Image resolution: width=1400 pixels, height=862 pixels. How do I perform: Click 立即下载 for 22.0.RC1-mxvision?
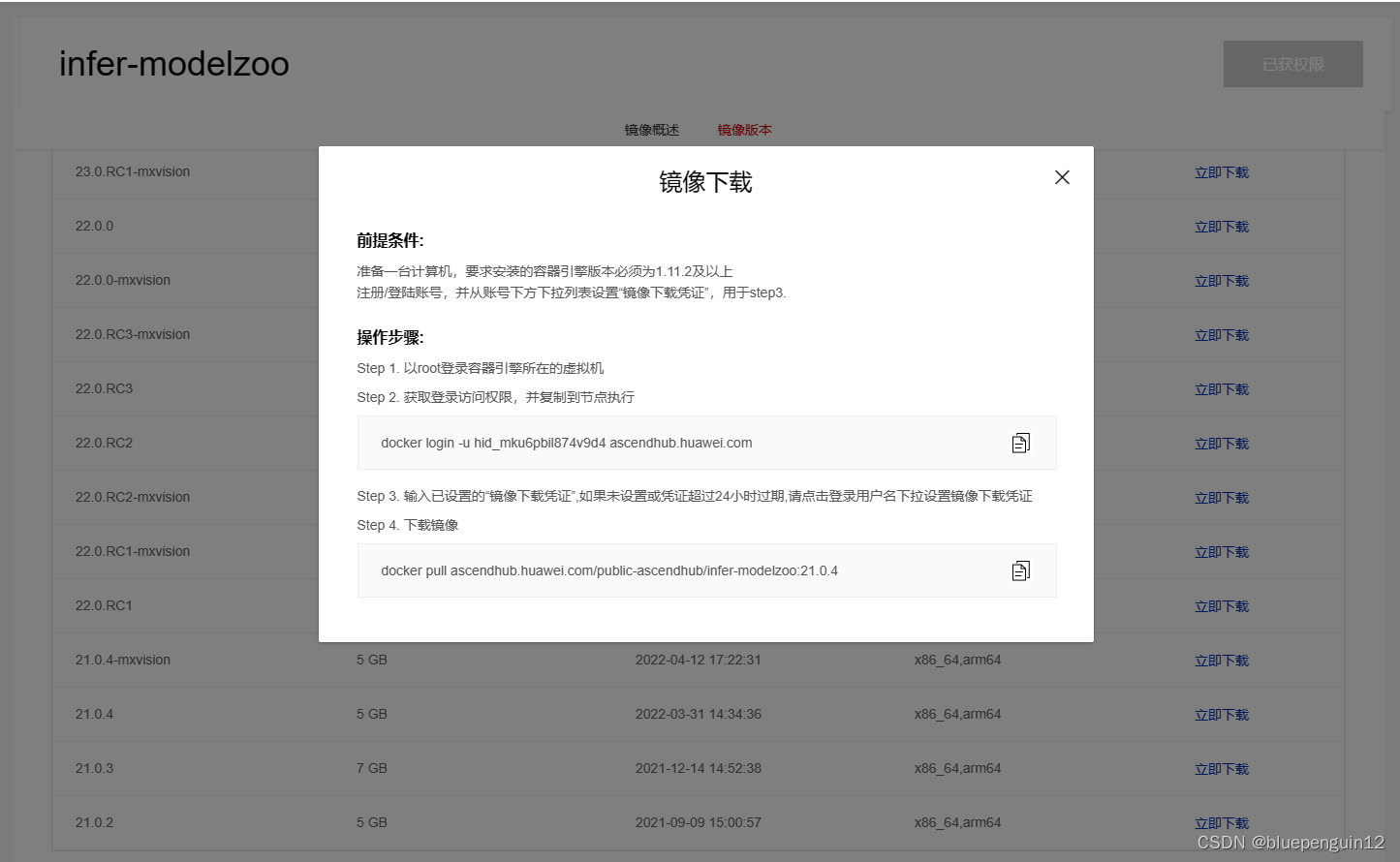(1221, 552)
